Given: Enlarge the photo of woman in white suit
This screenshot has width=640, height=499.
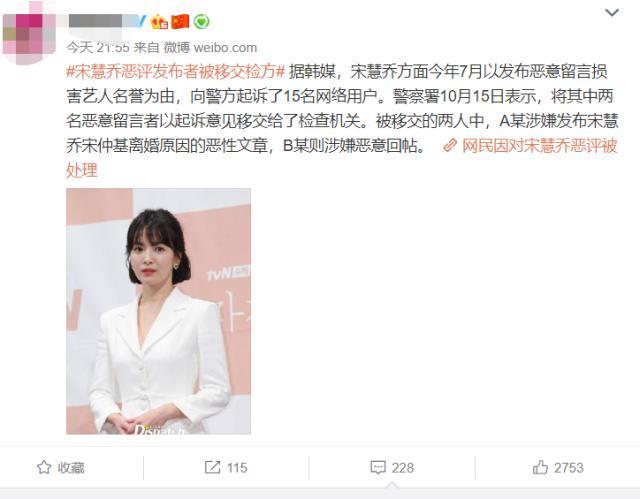Looking at the screenshot, I should (158, 311).
